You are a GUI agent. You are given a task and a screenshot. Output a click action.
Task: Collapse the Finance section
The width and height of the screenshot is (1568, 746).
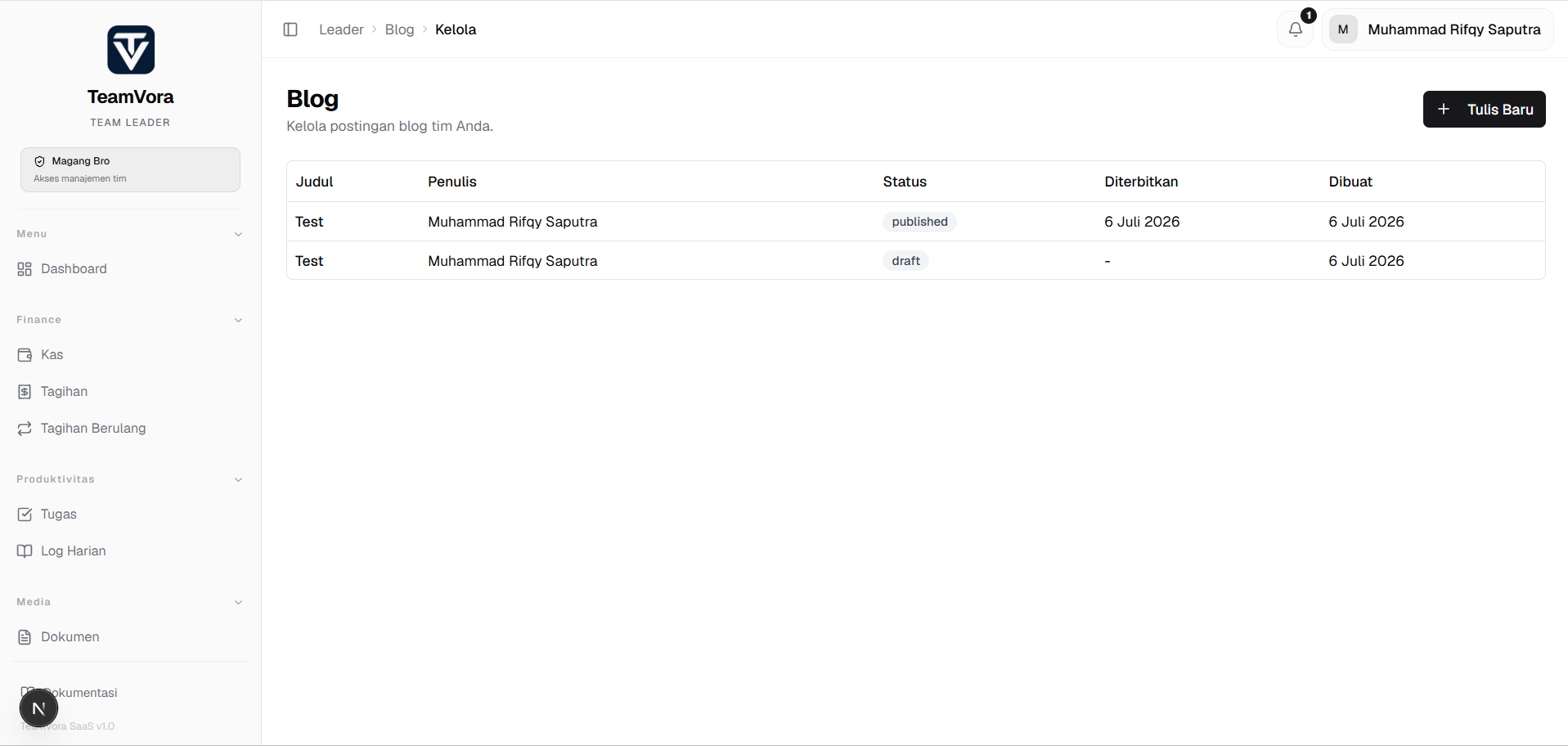(238, 320)
